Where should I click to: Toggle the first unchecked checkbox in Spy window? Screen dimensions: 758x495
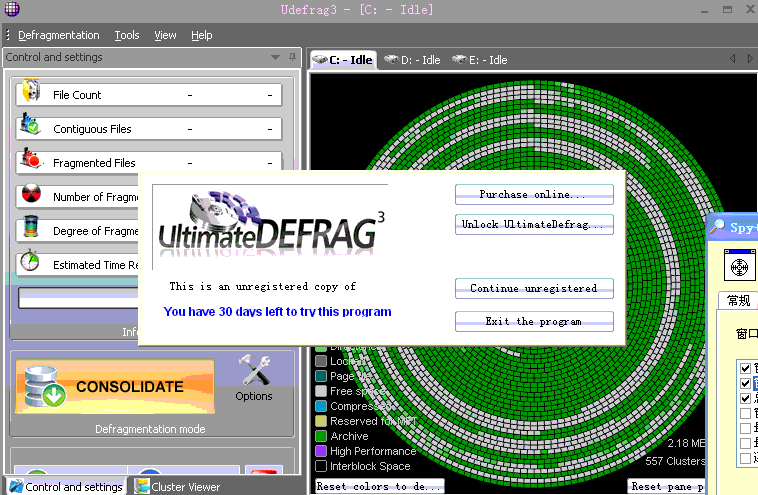coord(745,413)
